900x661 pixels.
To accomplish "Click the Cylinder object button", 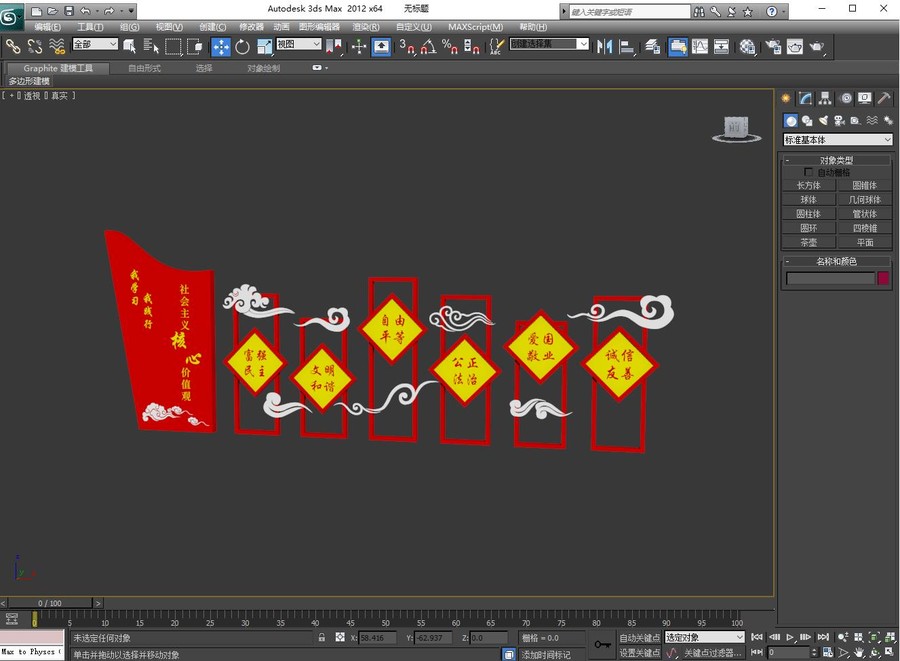I will coord(808,214).
